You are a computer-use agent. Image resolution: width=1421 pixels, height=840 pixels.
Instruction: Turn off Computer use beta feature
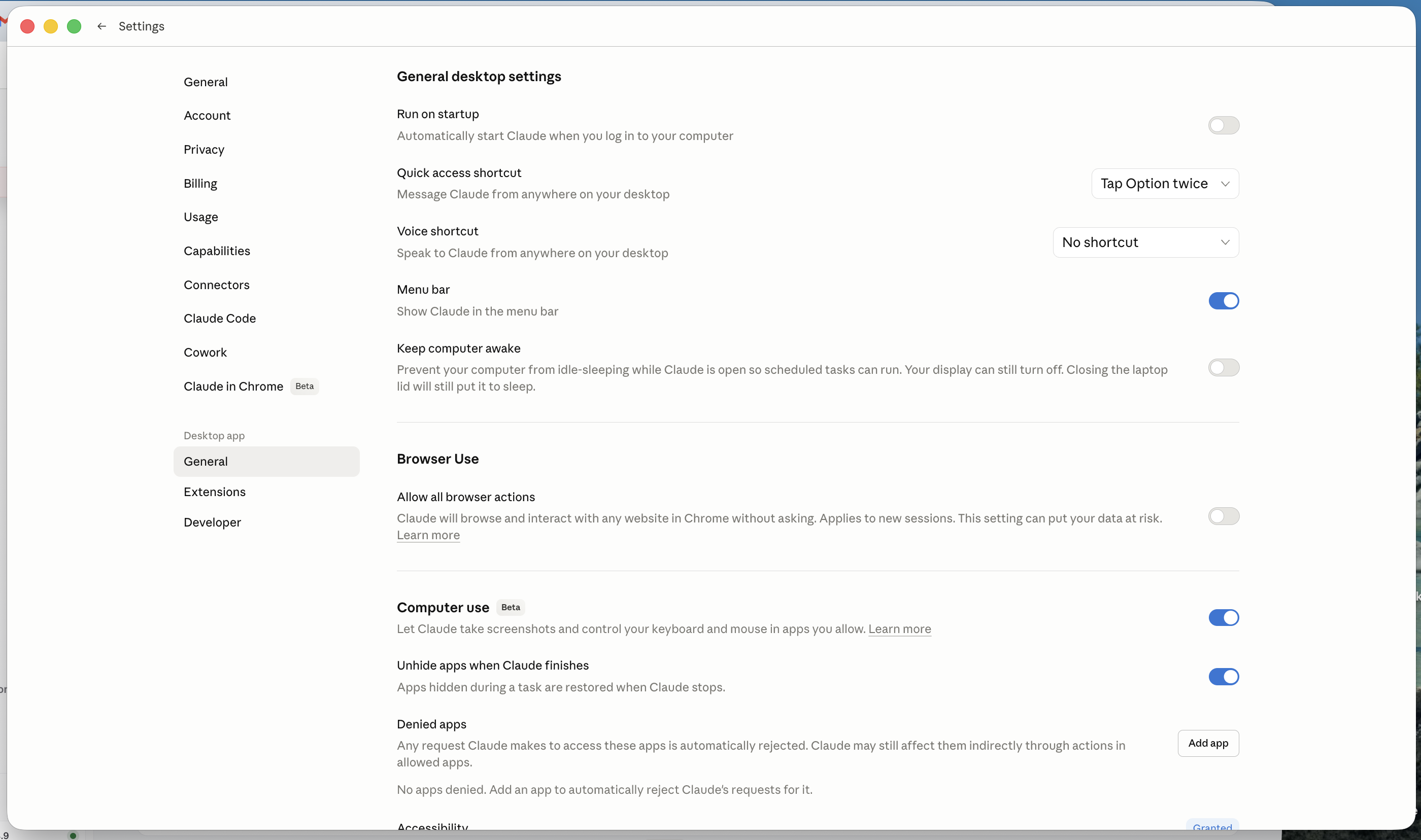pos(1224,617)
